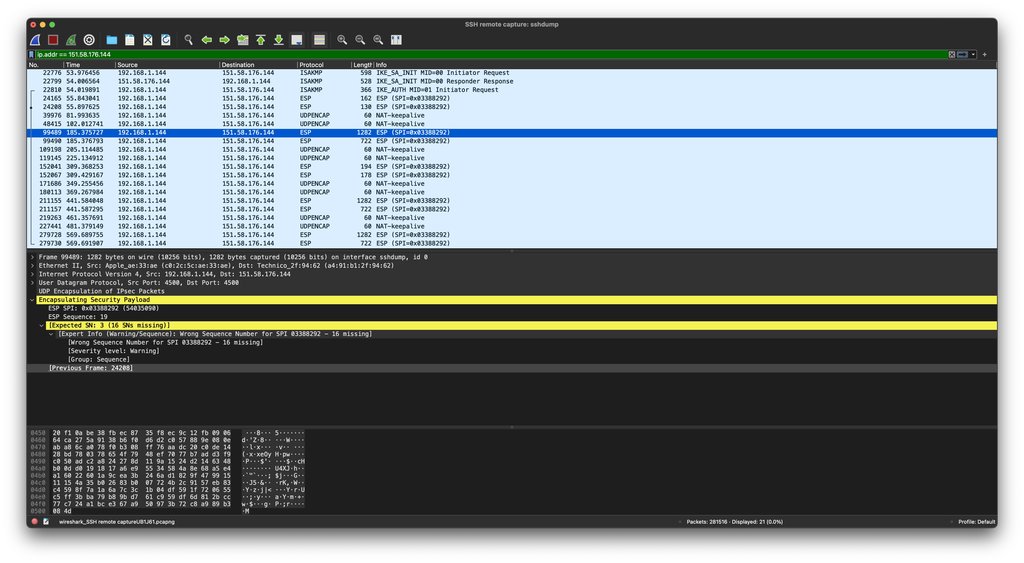The height and width of the screenshot is (563, 1024).
Task: Select packet 39976 NAT-keepalive row
Action: click(x=512, y=116)
